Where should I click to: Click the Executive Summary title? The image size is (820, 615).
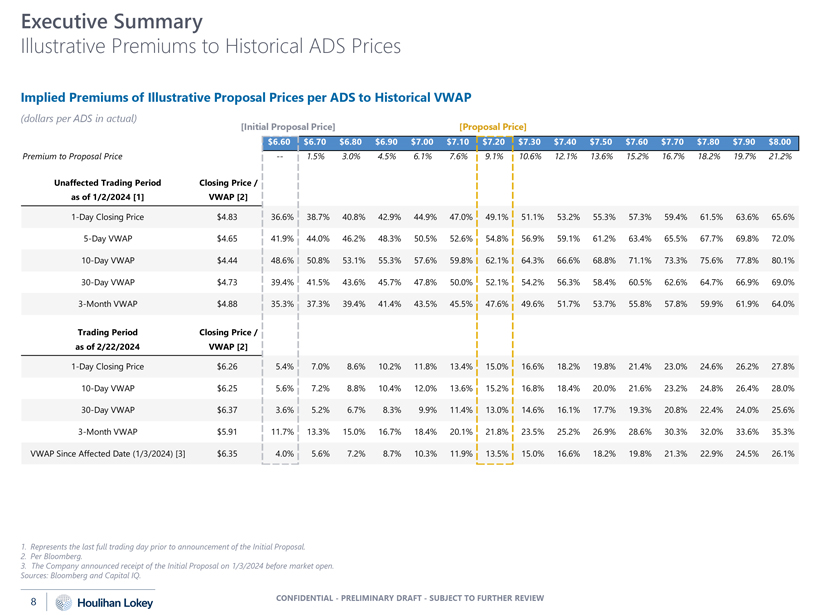pyautogui.click(x=111, y=21)
